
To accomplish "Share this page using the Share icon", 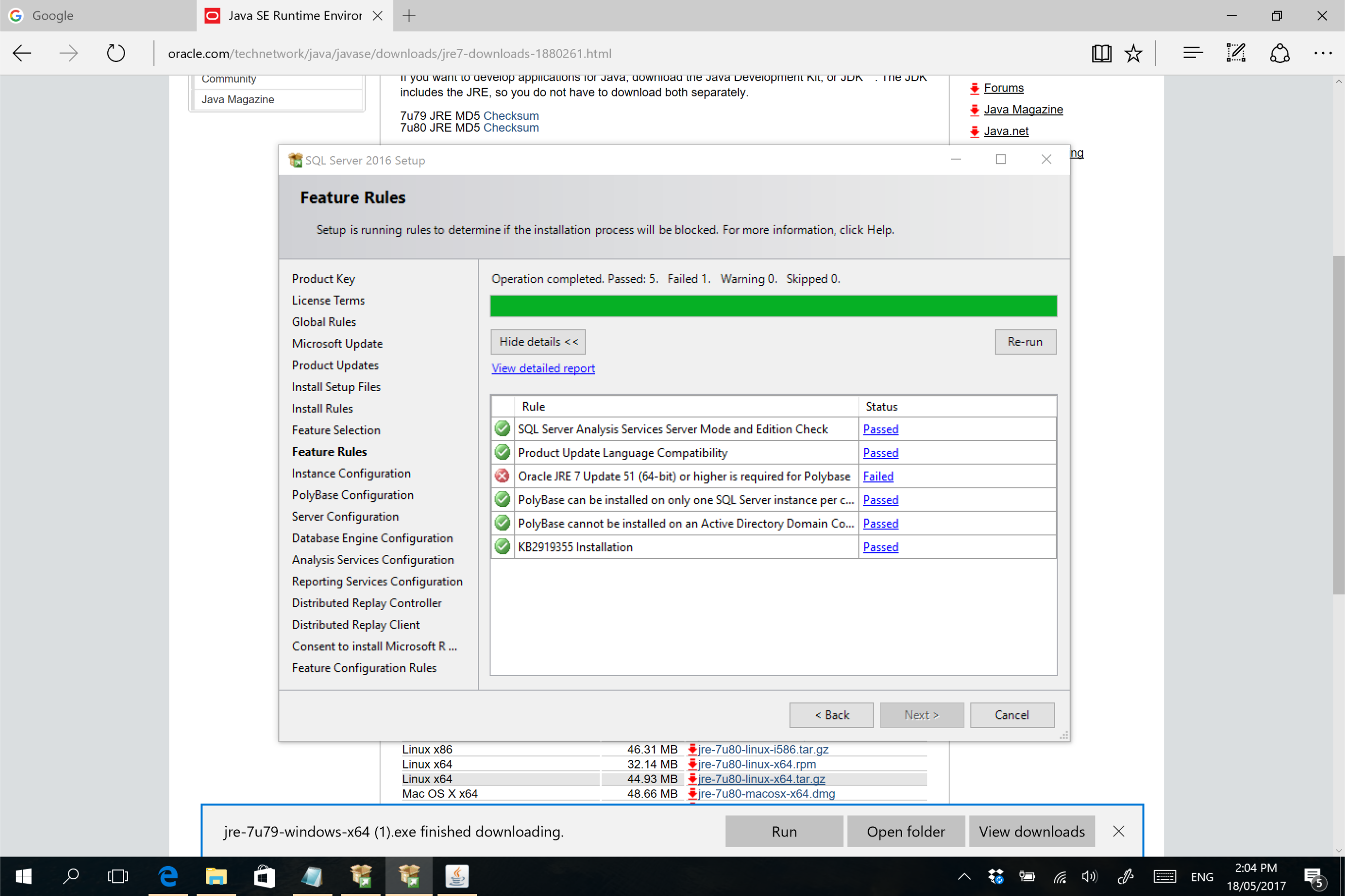I will tap(1280, 53).
